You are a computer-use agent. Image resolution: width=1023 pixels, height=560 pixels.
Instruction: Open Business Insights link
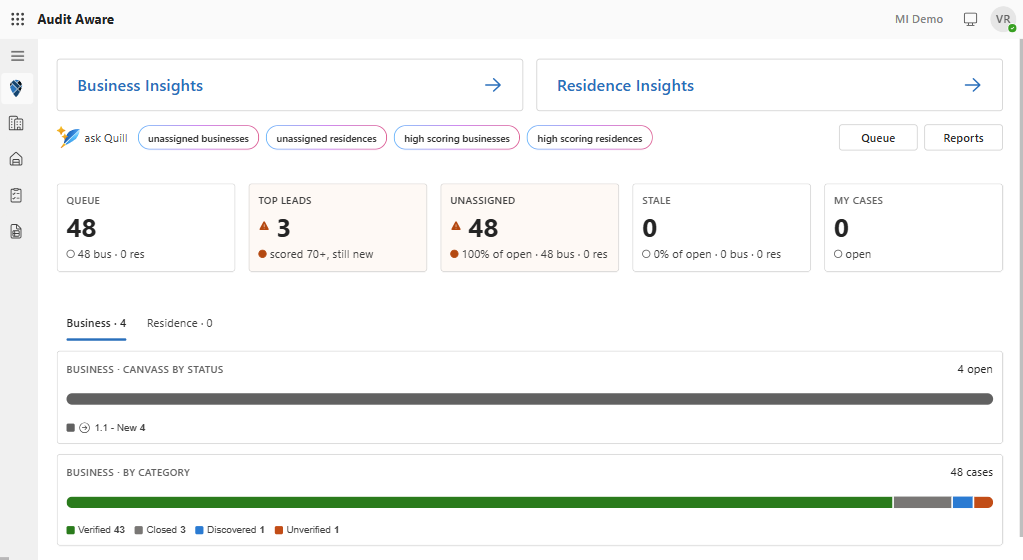(x=290, y=85)
